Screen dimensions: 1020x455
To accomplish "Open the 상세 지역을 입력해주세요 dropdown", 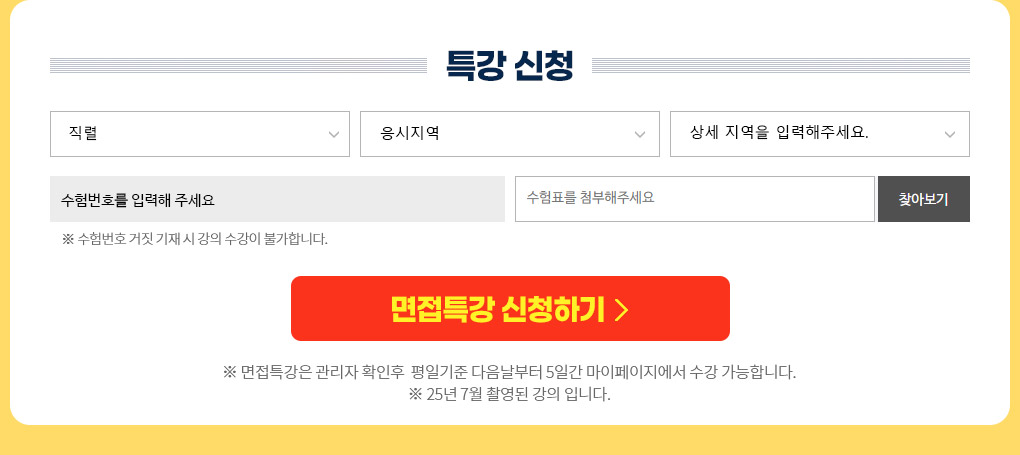I will click(820, 134).
